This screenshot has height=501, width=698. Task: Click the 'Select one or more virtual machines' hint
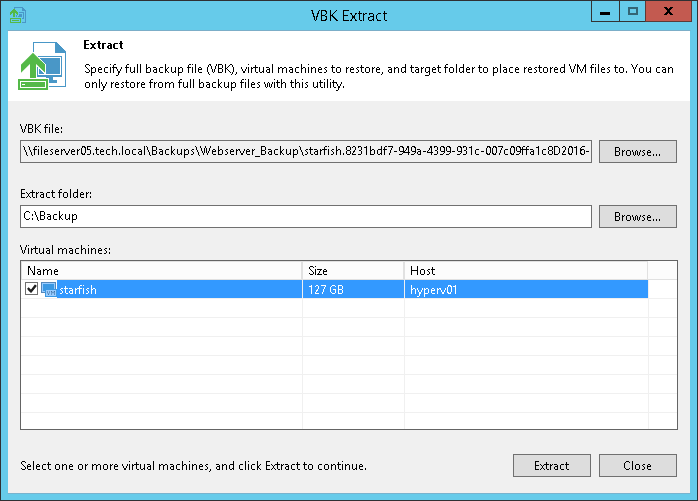click(194, 466)
